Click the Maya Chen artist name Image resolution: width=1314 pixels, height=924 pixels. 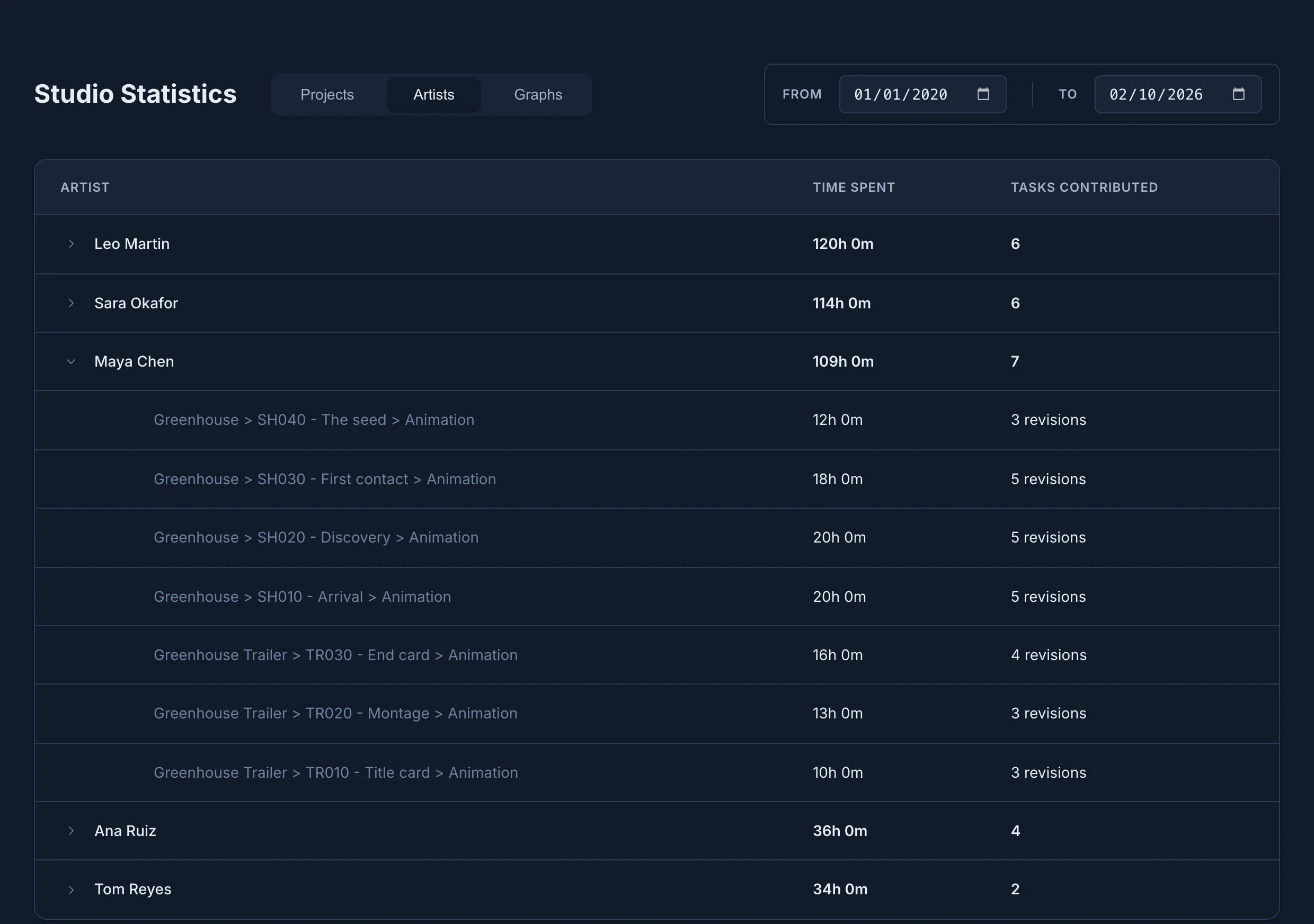coord(134,361)
